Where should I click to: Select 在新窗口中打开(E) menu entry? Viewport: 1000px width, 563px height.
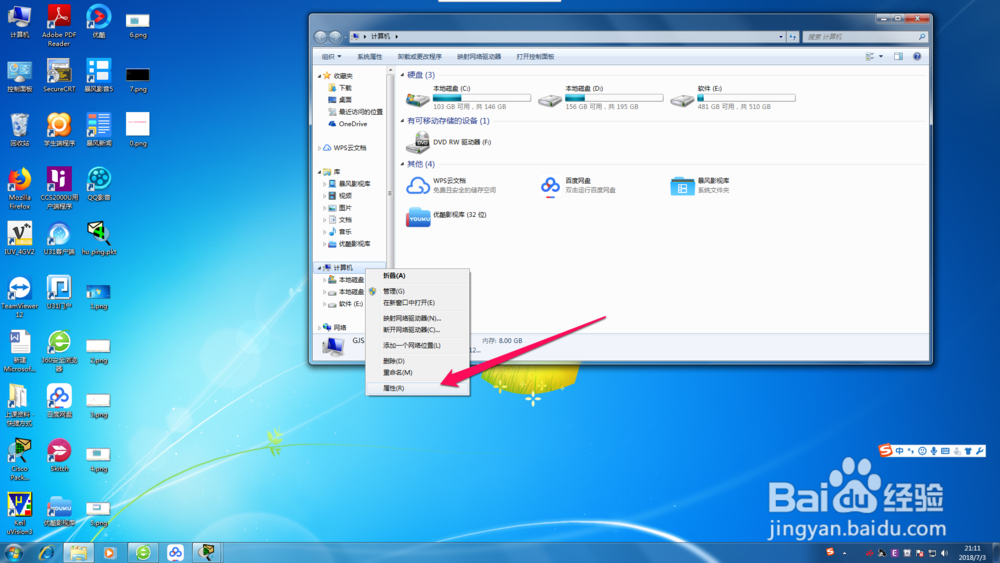click(x=418, y=303)
